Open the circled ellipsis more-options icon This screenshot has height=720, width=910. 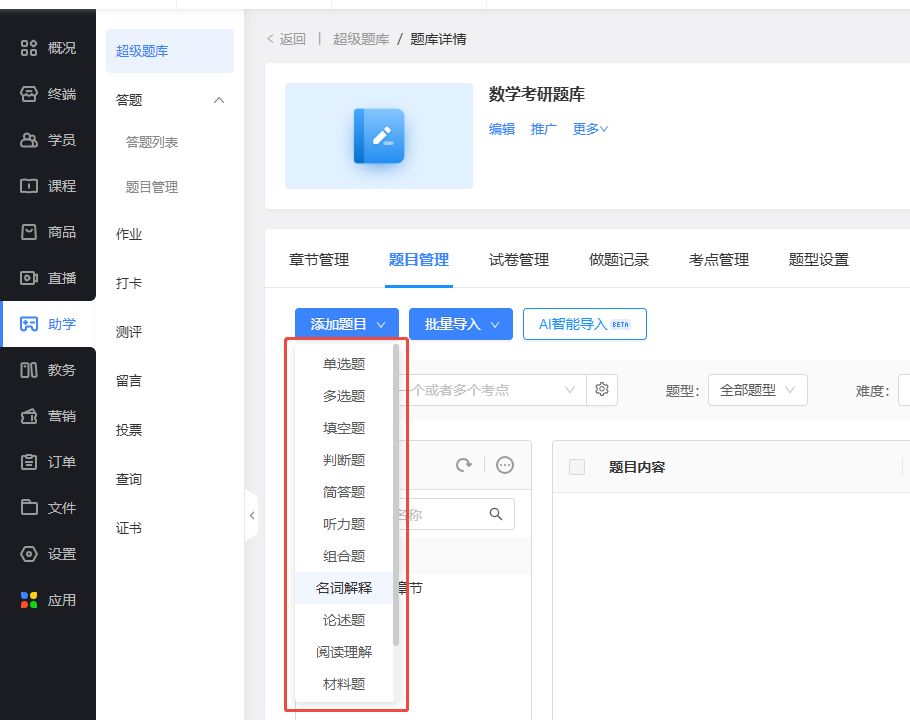tap(505, 465)
